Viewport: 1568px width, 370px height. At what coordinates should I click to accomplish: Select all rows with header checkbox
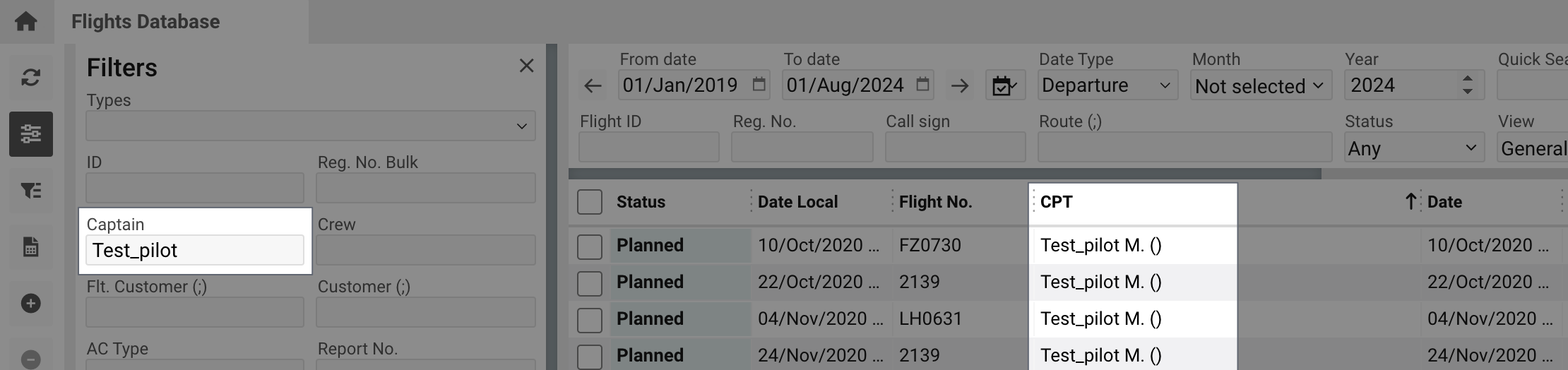pos(590,202)
